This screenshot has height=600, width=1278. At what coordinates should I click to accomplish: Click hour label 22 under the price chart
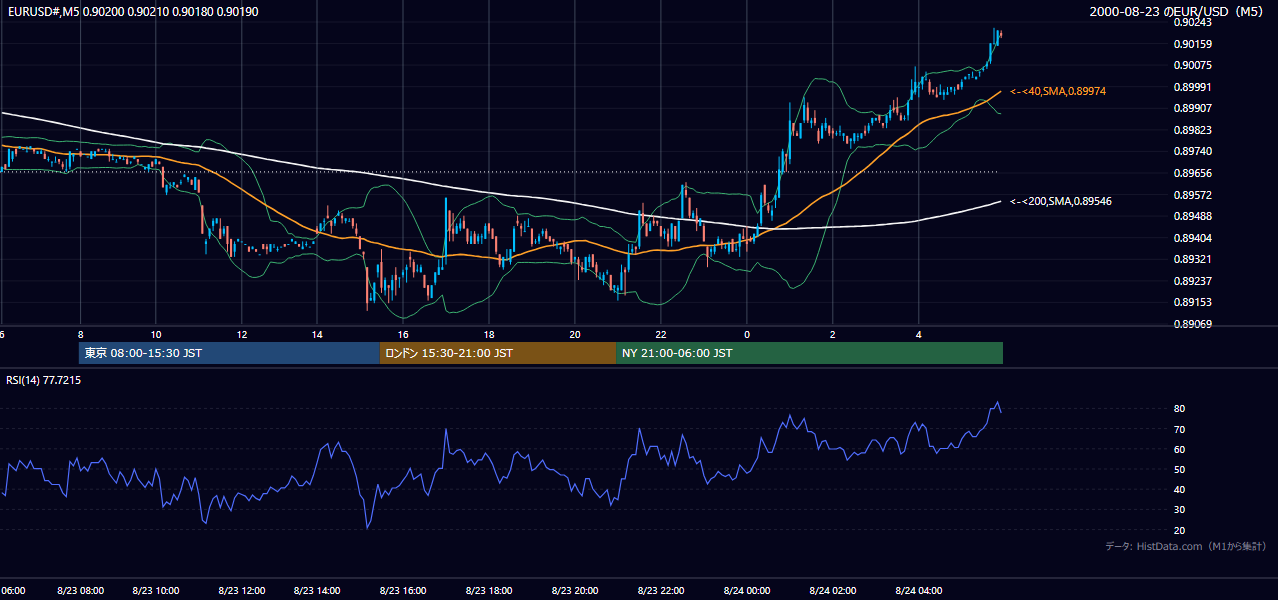coord(661,334)
